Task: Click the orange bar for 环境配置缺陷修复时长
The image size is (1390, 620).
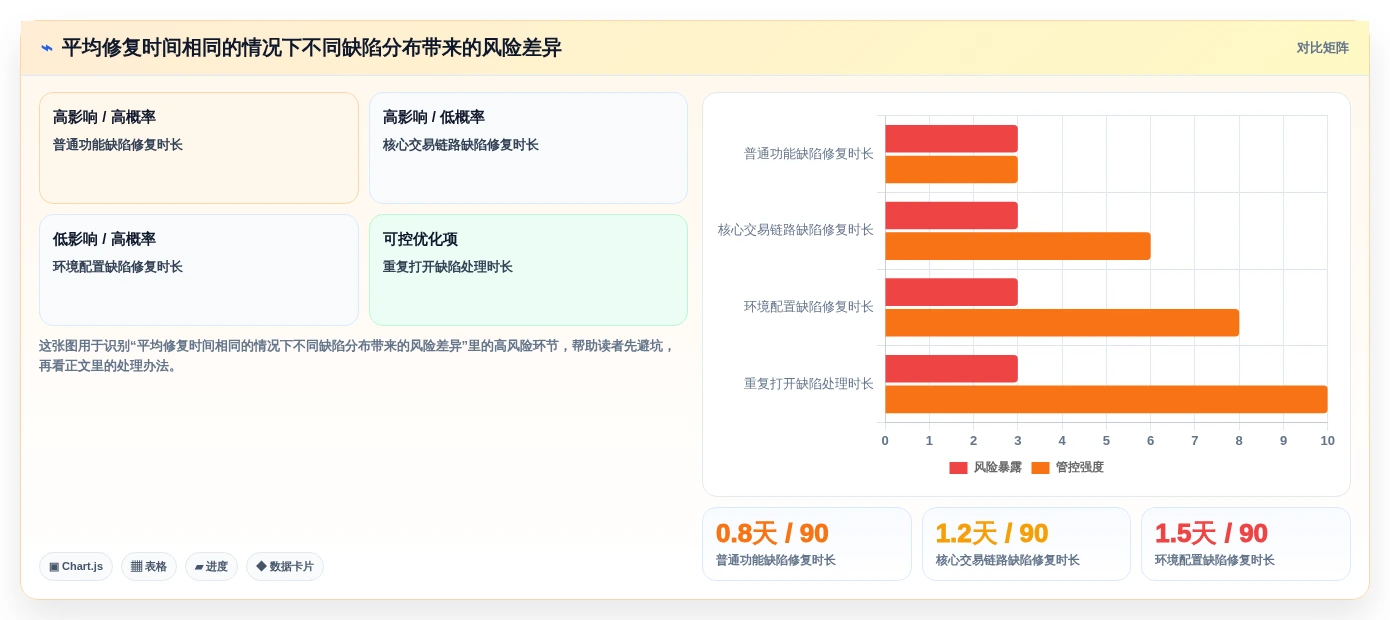Action: click(x=1062, y=323)
